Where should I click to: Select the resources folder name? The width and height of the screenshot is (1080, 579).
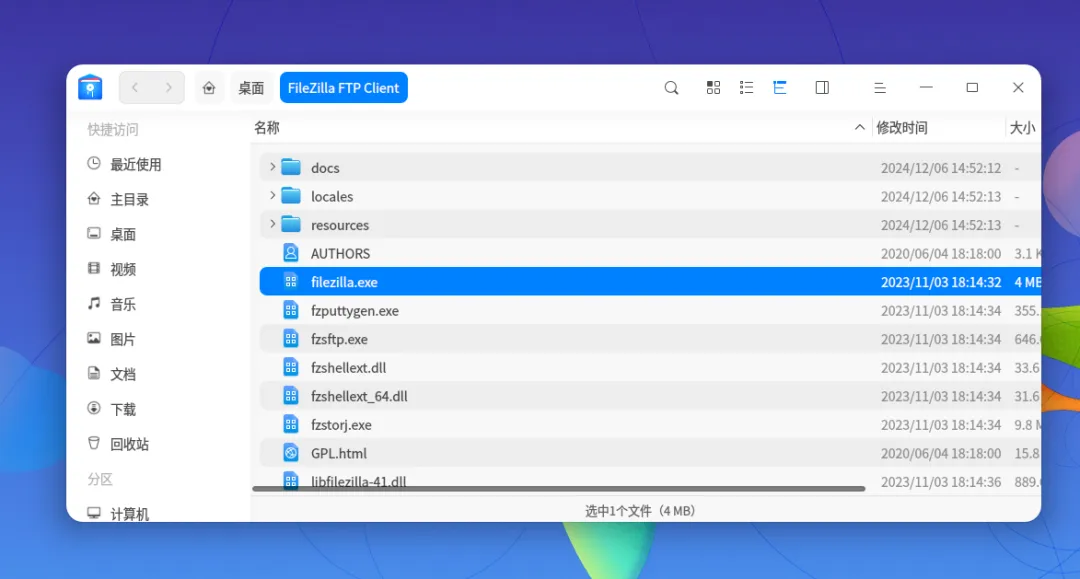pyautogui.click(x=340, y=224)
